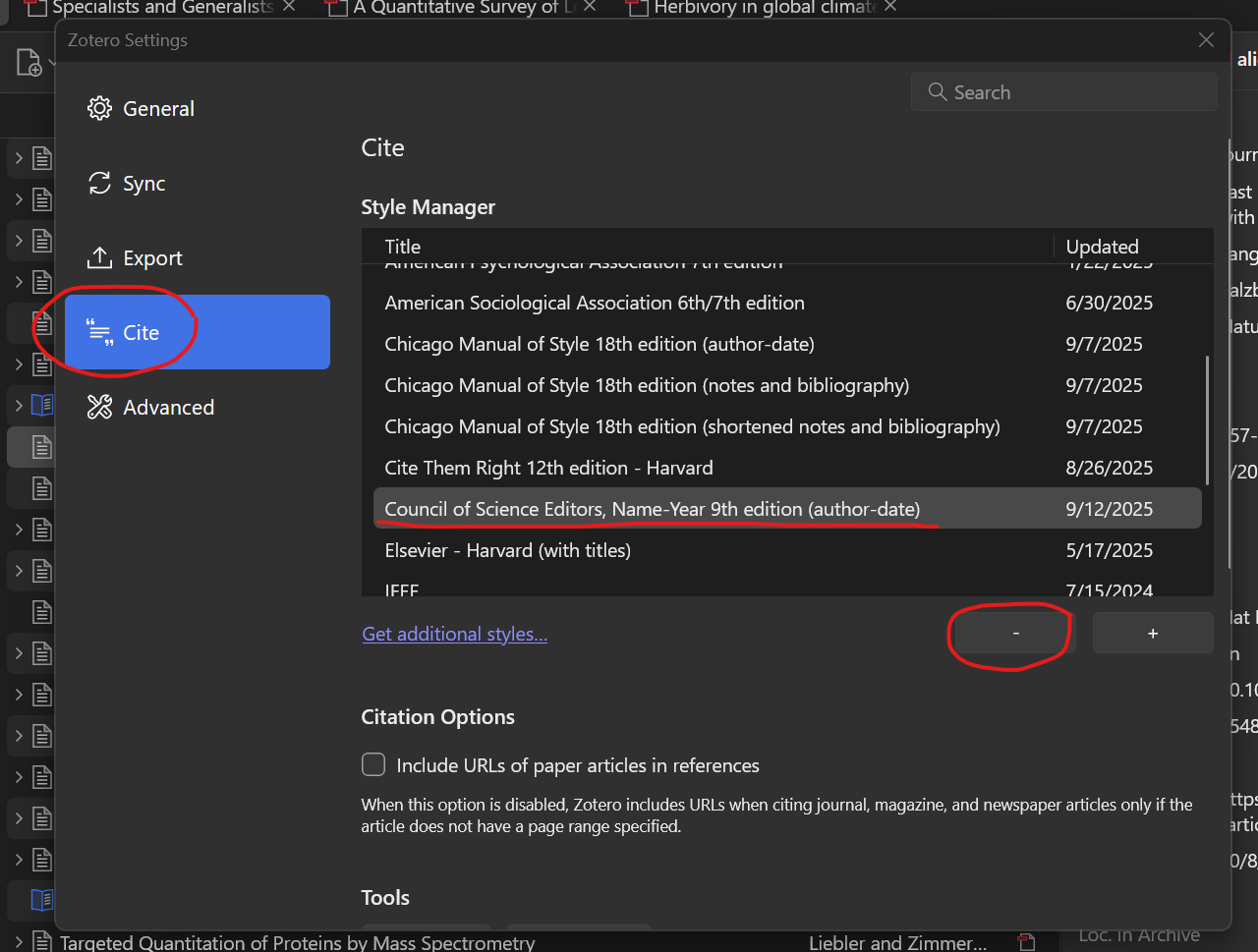
Task: Select Chicago 18th edition (shortened notes and bibliography)
Action: coord(787,426)
